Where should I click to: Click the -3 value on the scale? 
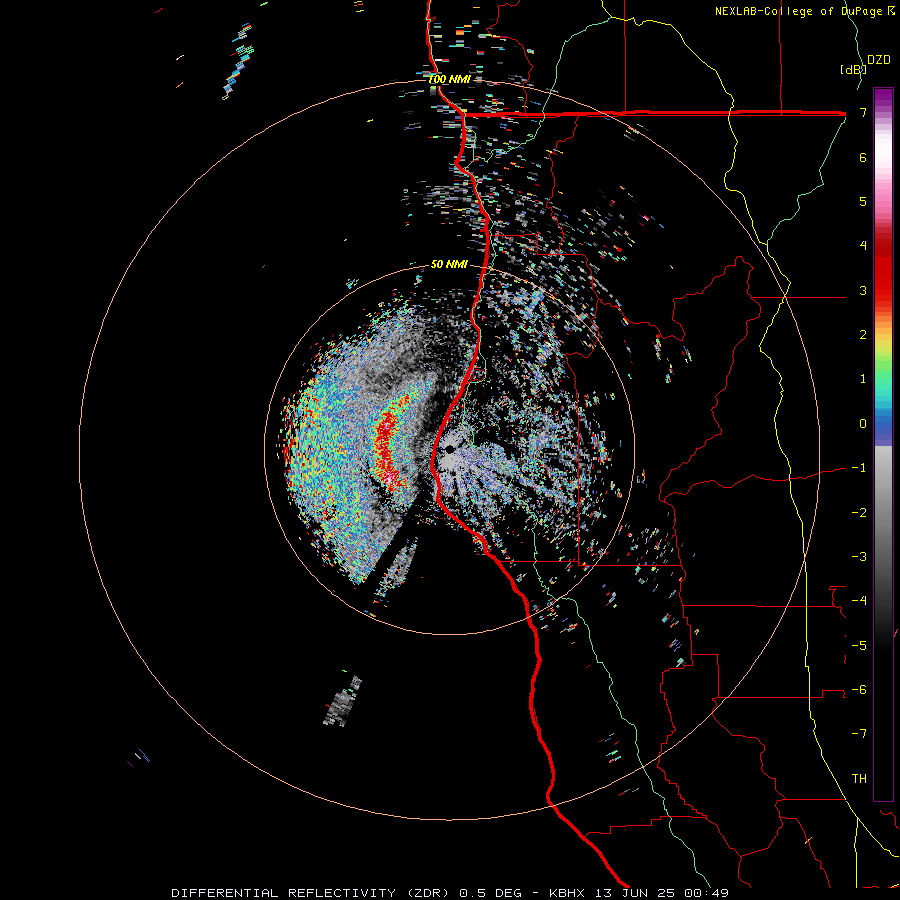[x=859, y=557]
